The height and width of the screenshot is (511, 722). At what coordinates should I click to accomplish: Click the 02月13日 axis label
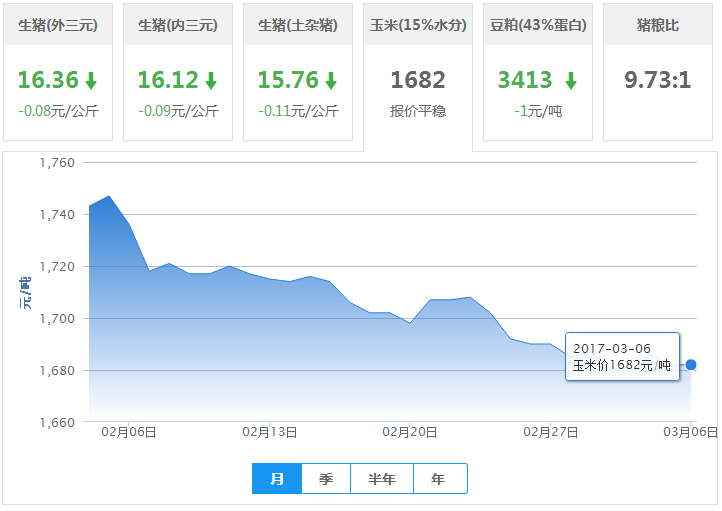270,432
